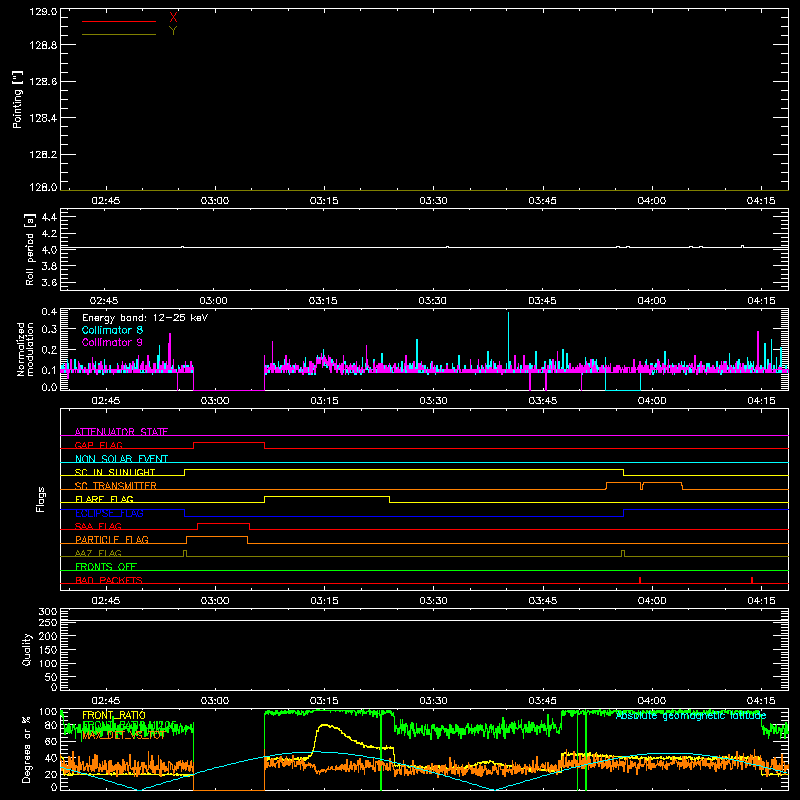Select the 'Degrees or %' axis title
The image size is (800, 800).
coord(26,749)
